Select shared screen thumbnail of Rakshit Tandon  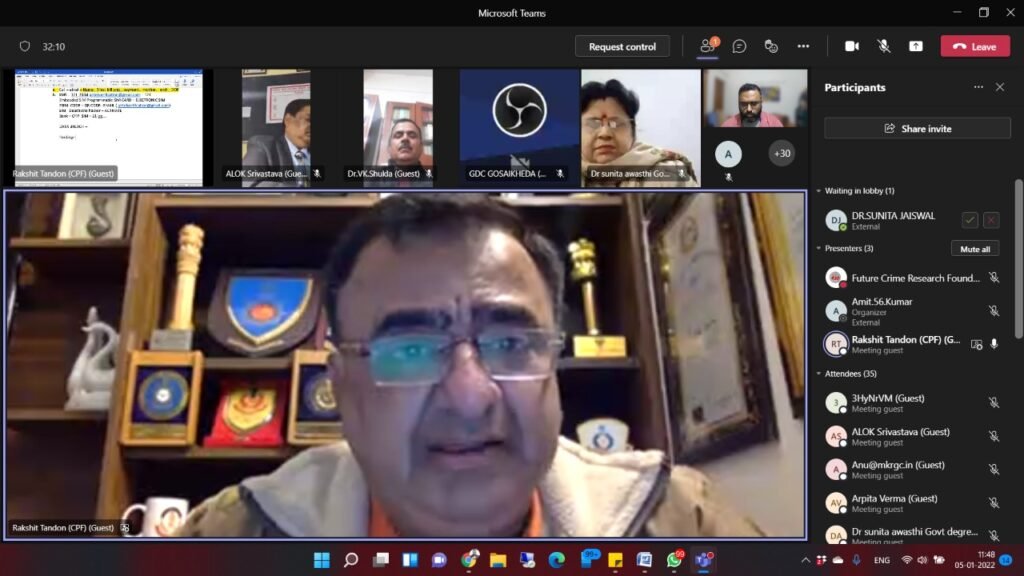click(x=108, y=128)
